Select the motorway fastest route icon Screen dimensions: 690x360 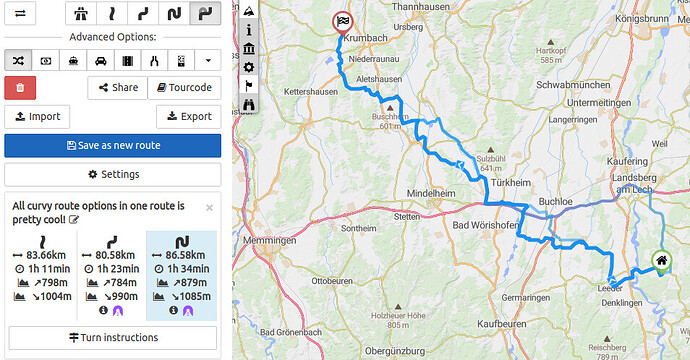click(x=81, y=14)
